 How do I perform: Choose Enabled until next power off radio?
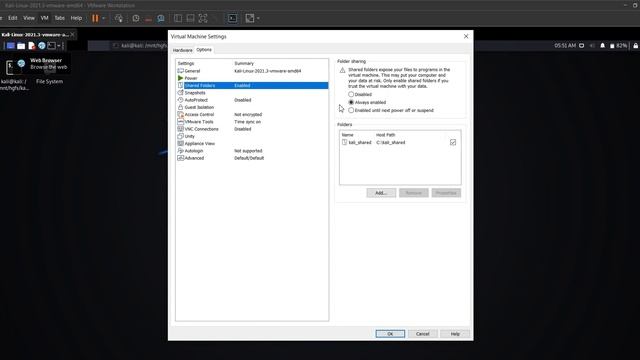click(x=351, y=110)
